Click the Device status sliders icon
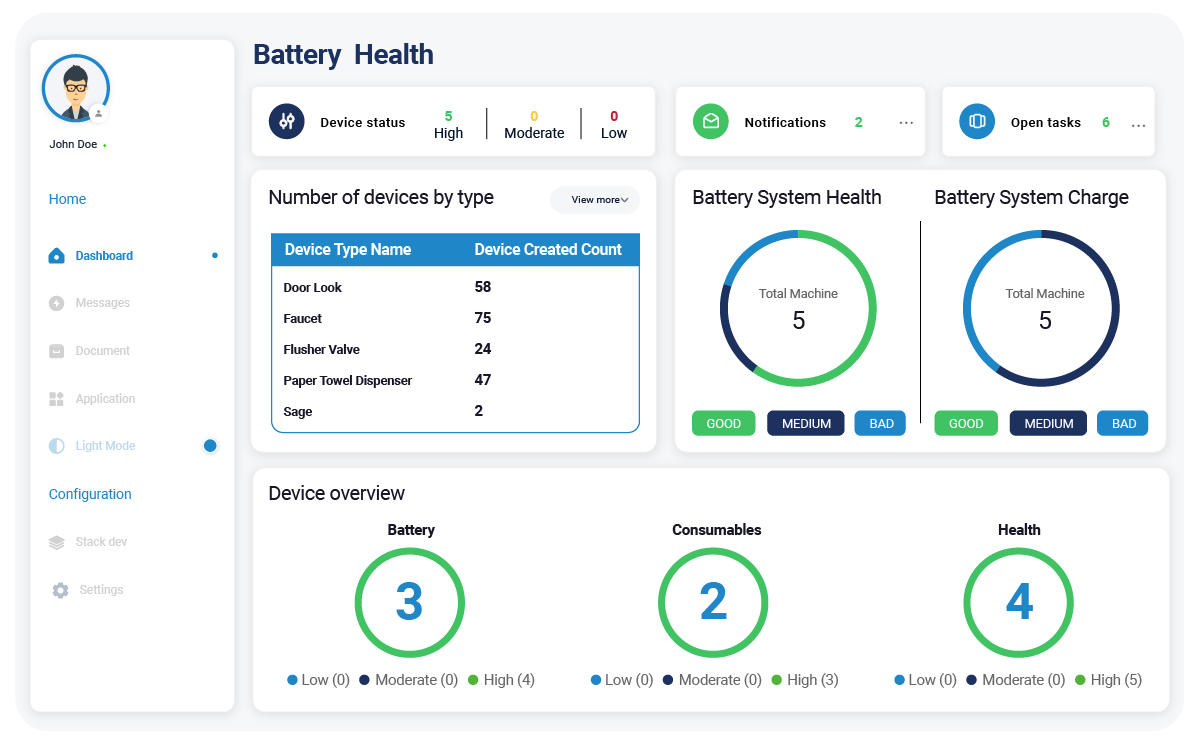Image resolution: width=1200 pixels, height=743 pixels. [x=286, y=121]
